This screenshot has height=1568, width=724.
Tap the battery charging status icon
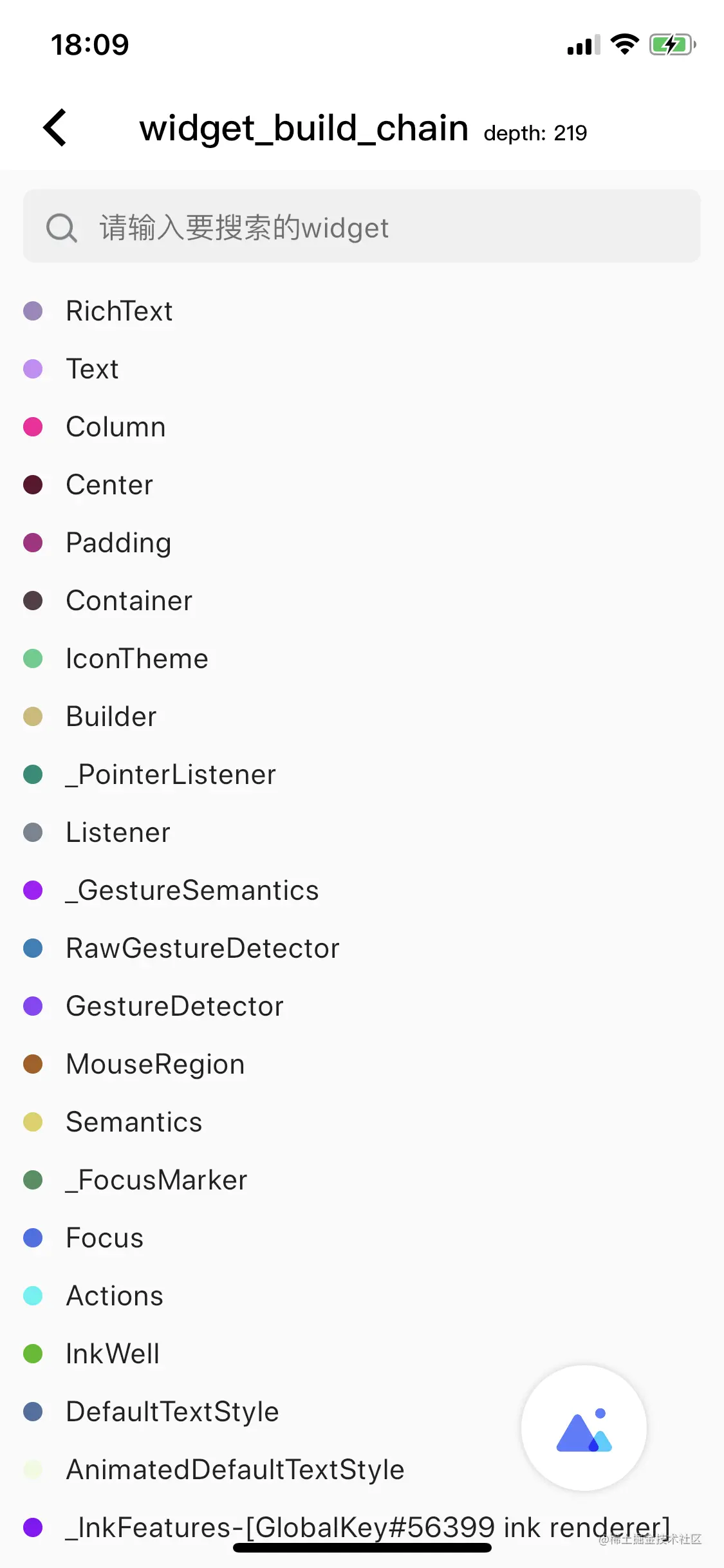[x=673, y=45]
